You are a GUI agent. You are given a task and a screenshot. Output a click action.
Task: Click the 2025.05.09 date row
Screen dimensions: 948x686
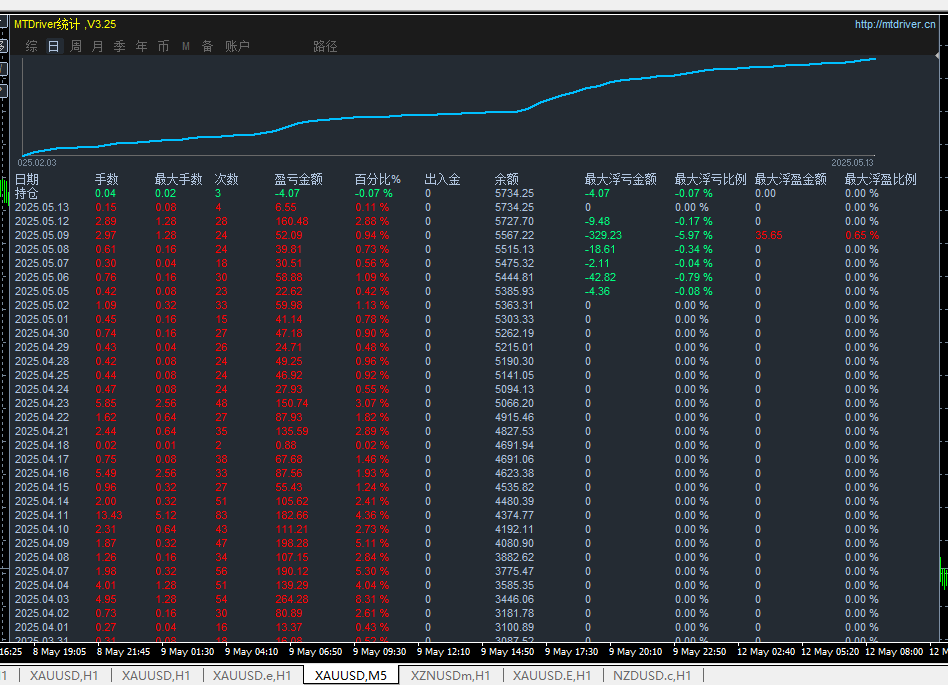click(x=42, y=235)
